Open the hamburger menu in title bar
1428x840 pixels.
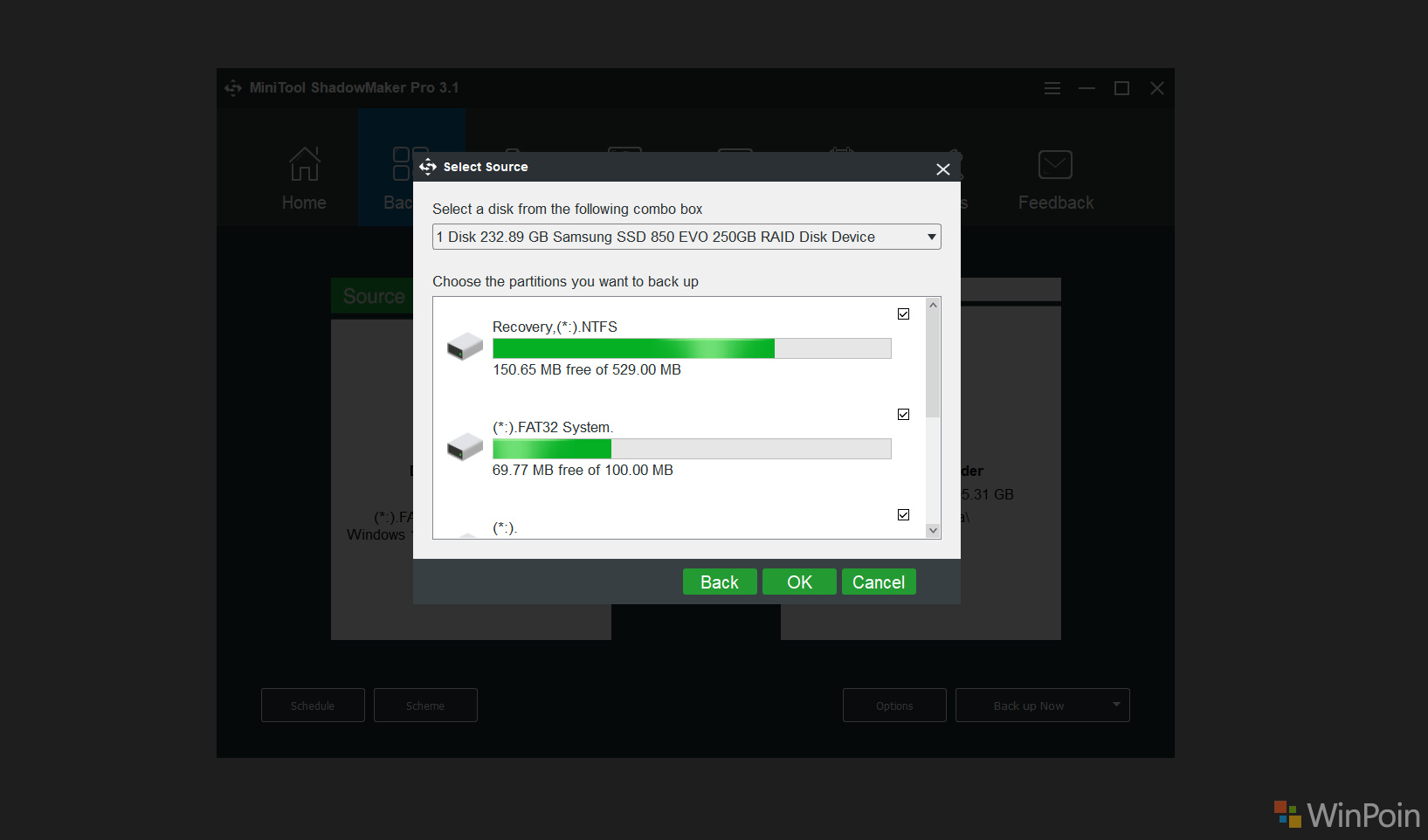coord(1052,88)
